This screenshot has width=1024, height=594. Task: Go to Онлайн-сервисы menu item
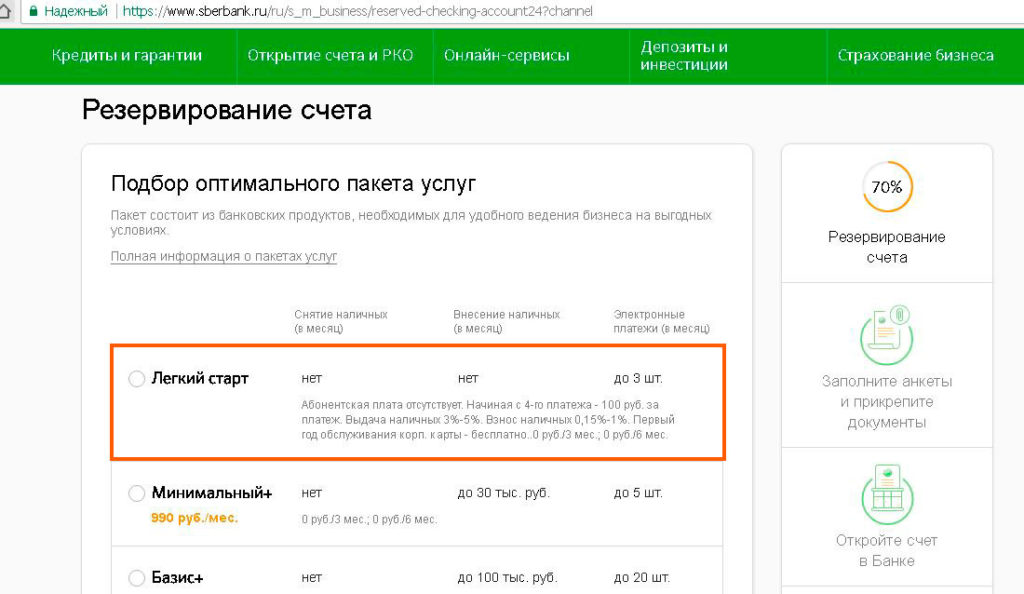[507, 56]
